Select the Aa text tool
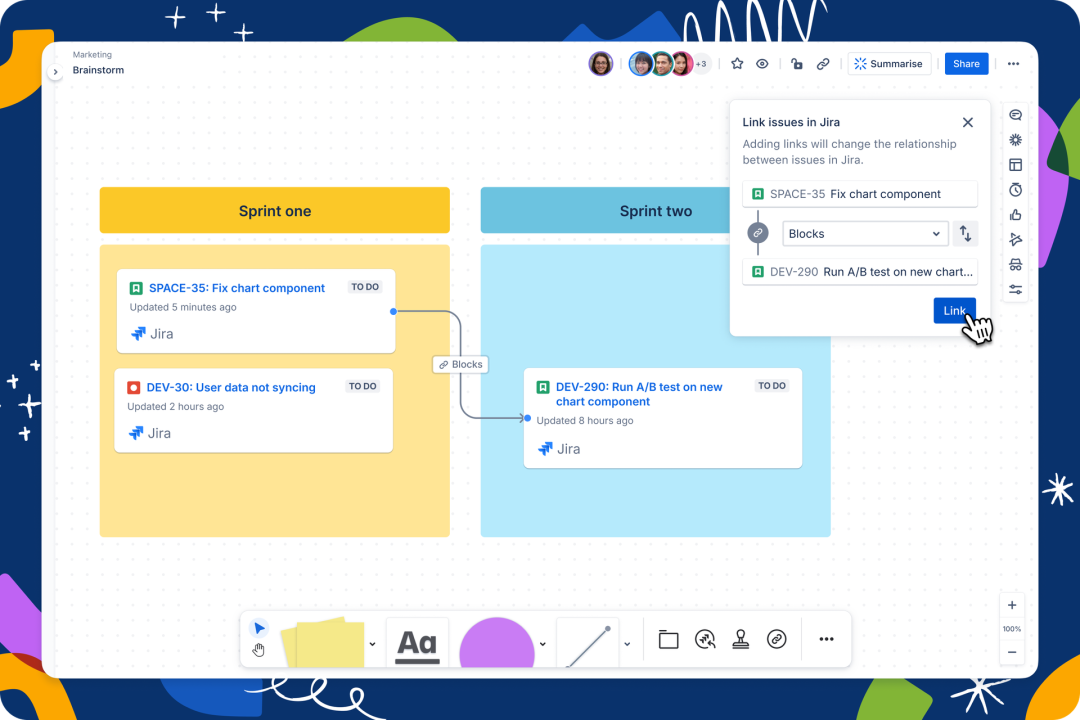1080x720 pixels. tap(417, 644)
